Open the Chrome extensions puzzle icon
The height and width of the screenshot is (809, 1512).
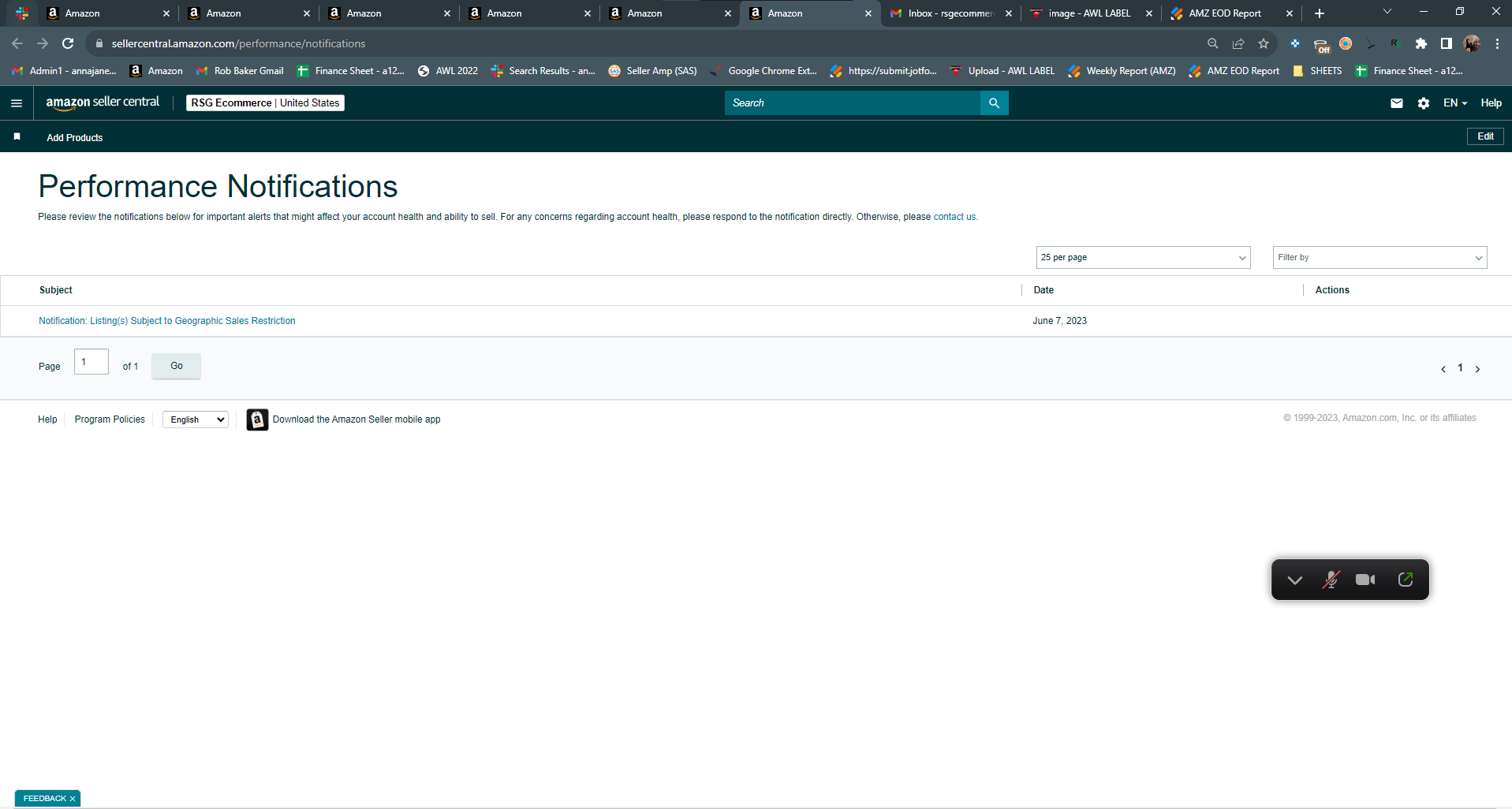click(1421, 43)
